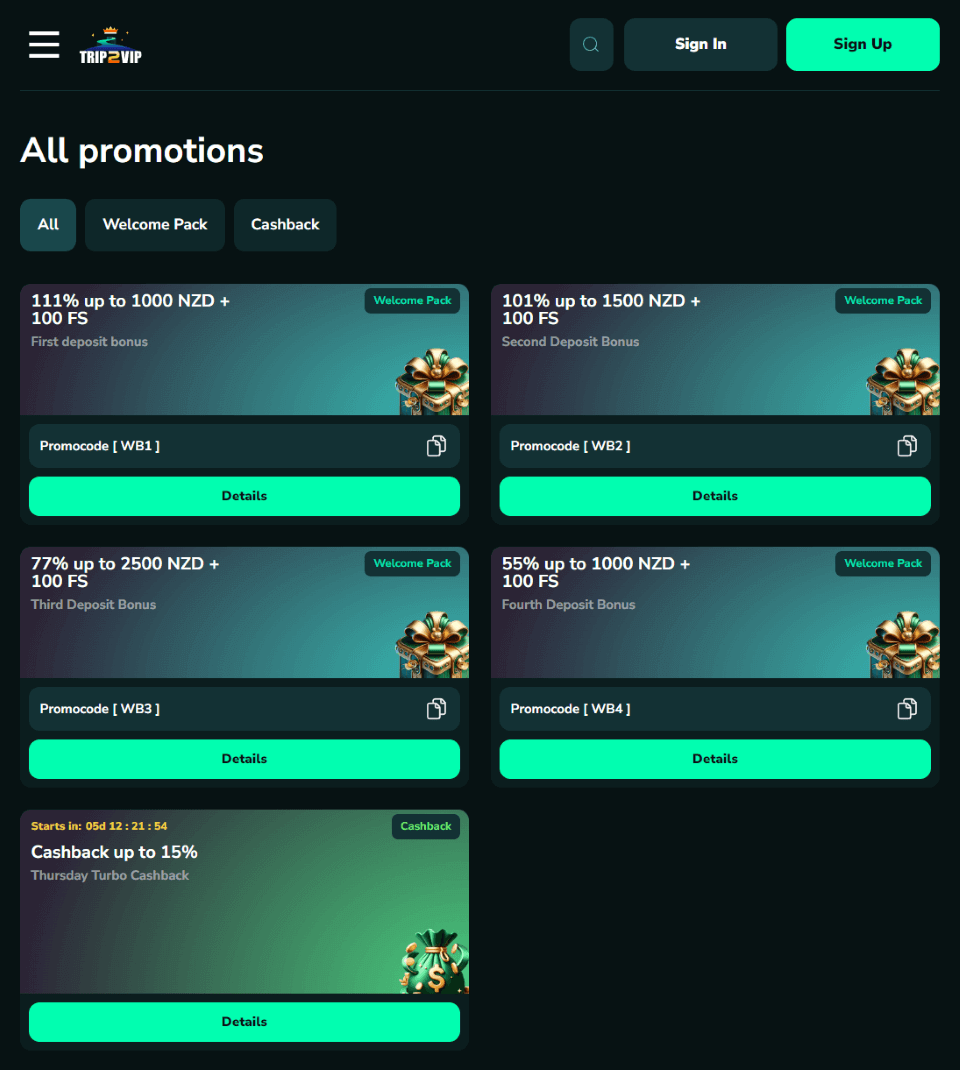Open Sign Up

(862, 44)
